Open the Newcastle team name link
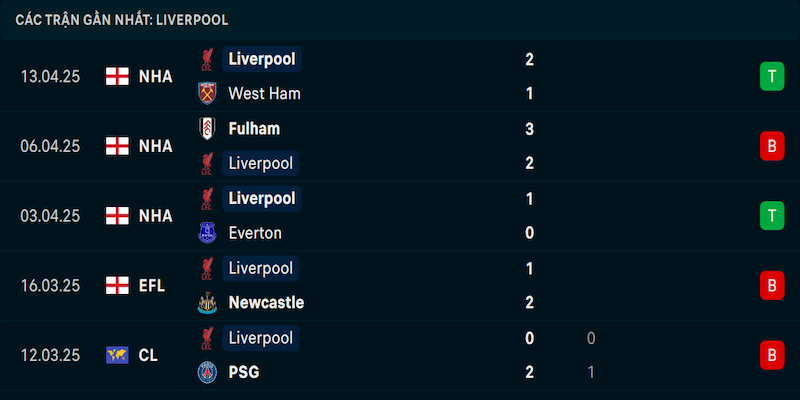 pos(266,303)
